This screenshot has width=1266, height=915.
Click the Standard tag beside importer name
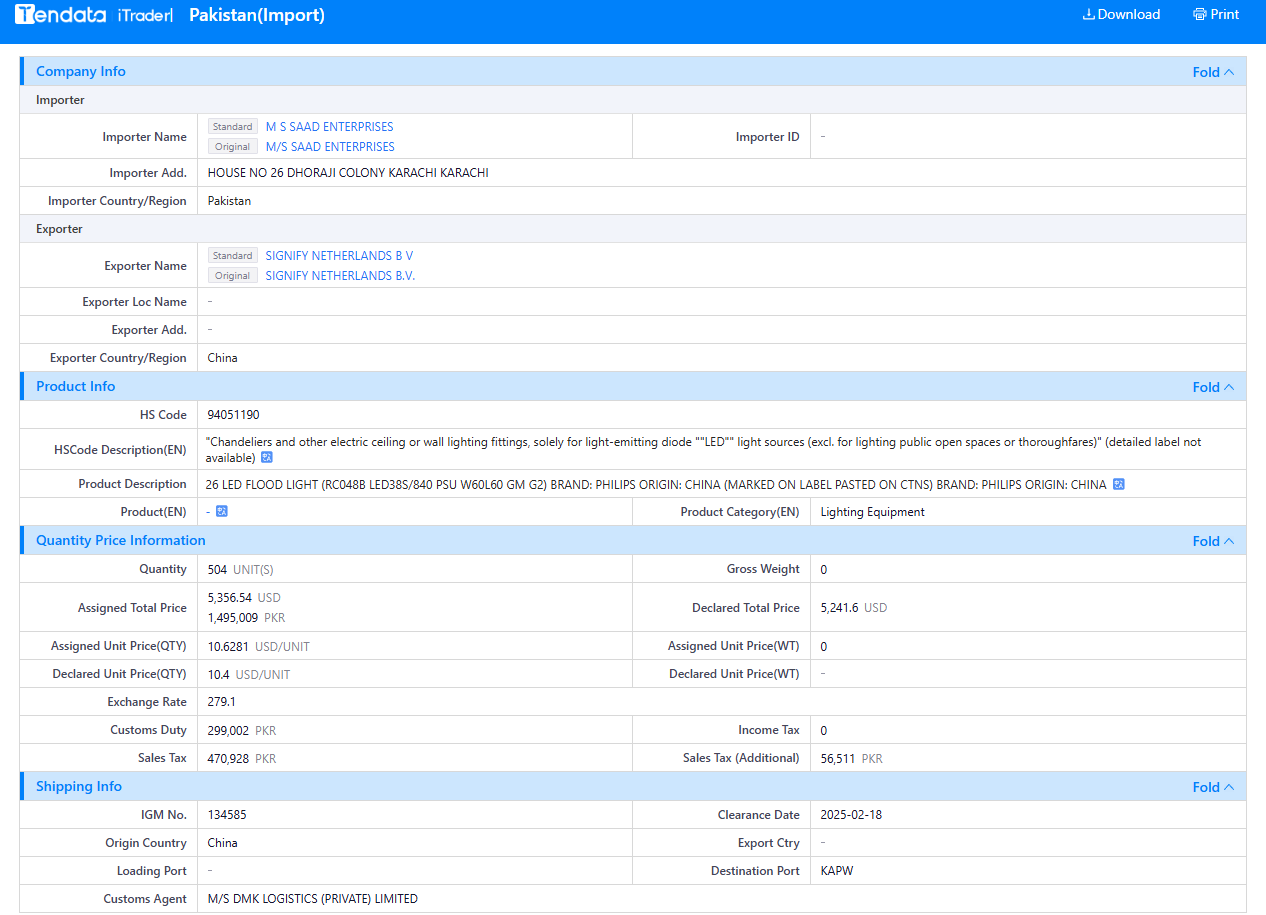[x=233, y=127]
